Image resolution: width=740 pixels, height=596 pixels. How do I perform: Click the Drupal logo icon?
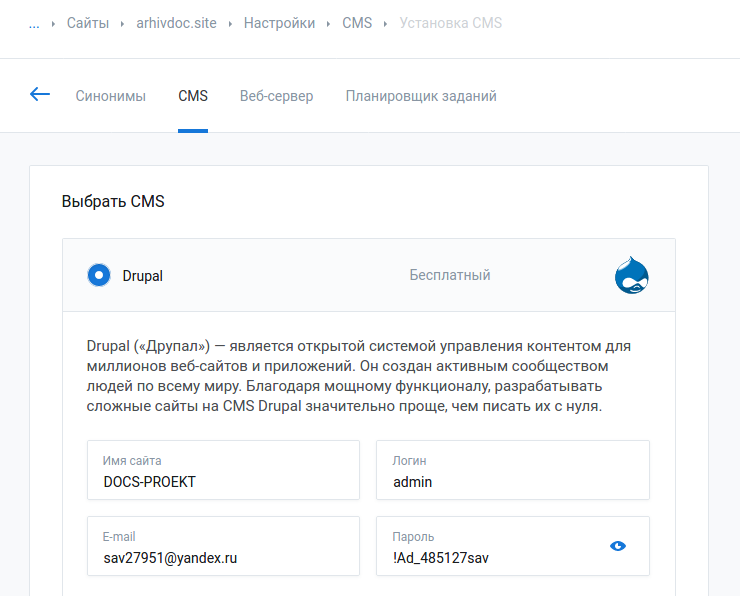coord(631,275)
